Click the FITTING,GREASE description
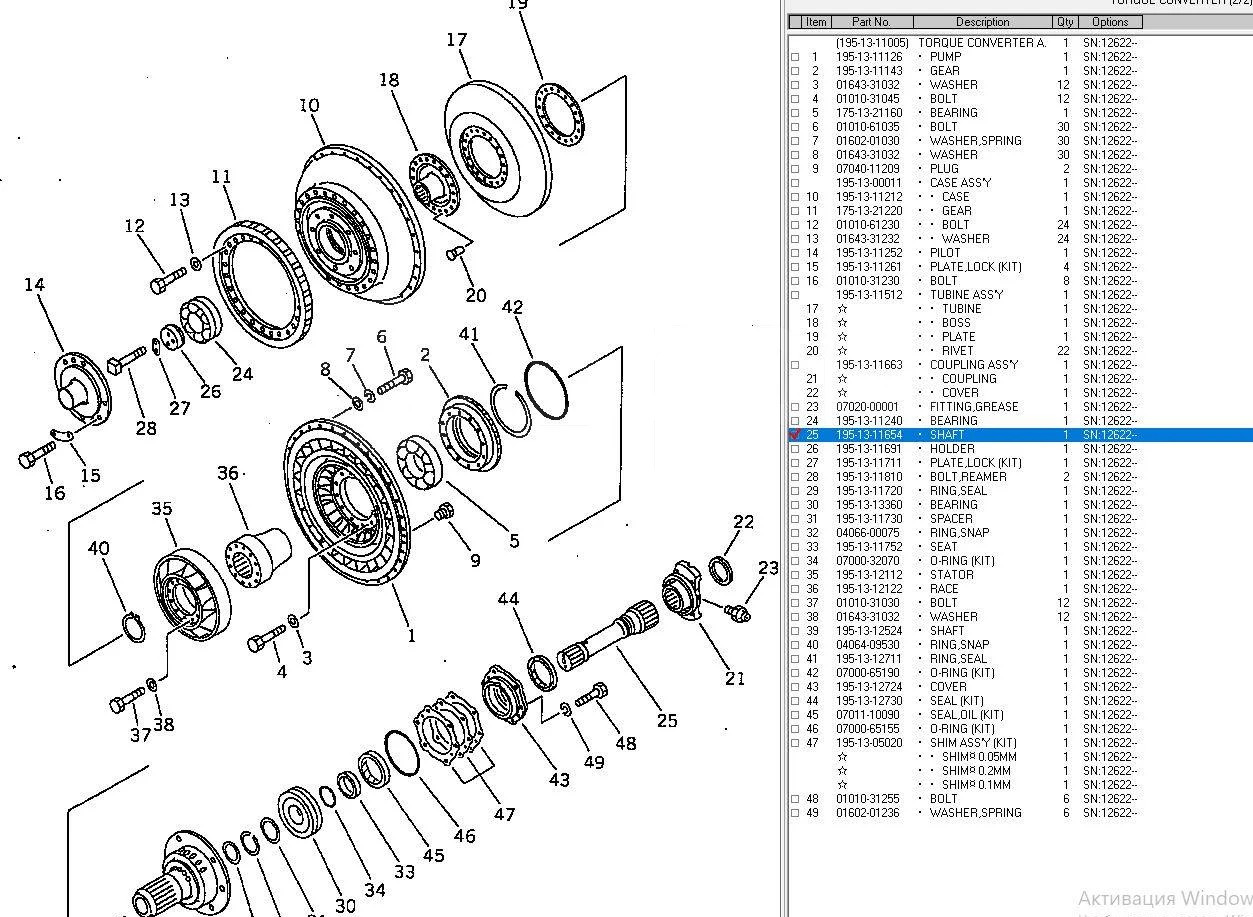This screenshot has width=1253, height=917. tap(974, 407)
